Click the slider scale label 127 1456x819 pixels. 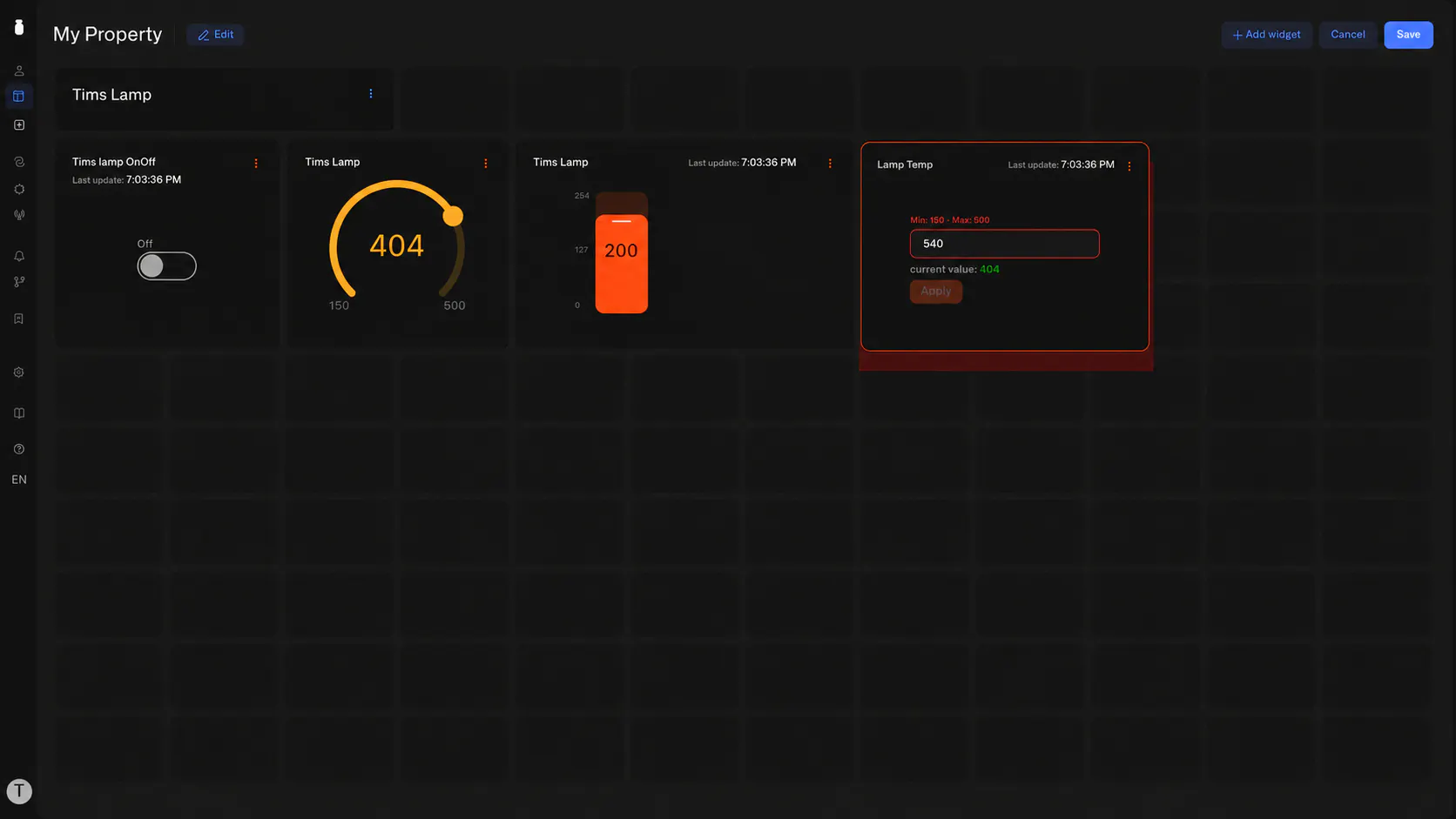point(582,250)
